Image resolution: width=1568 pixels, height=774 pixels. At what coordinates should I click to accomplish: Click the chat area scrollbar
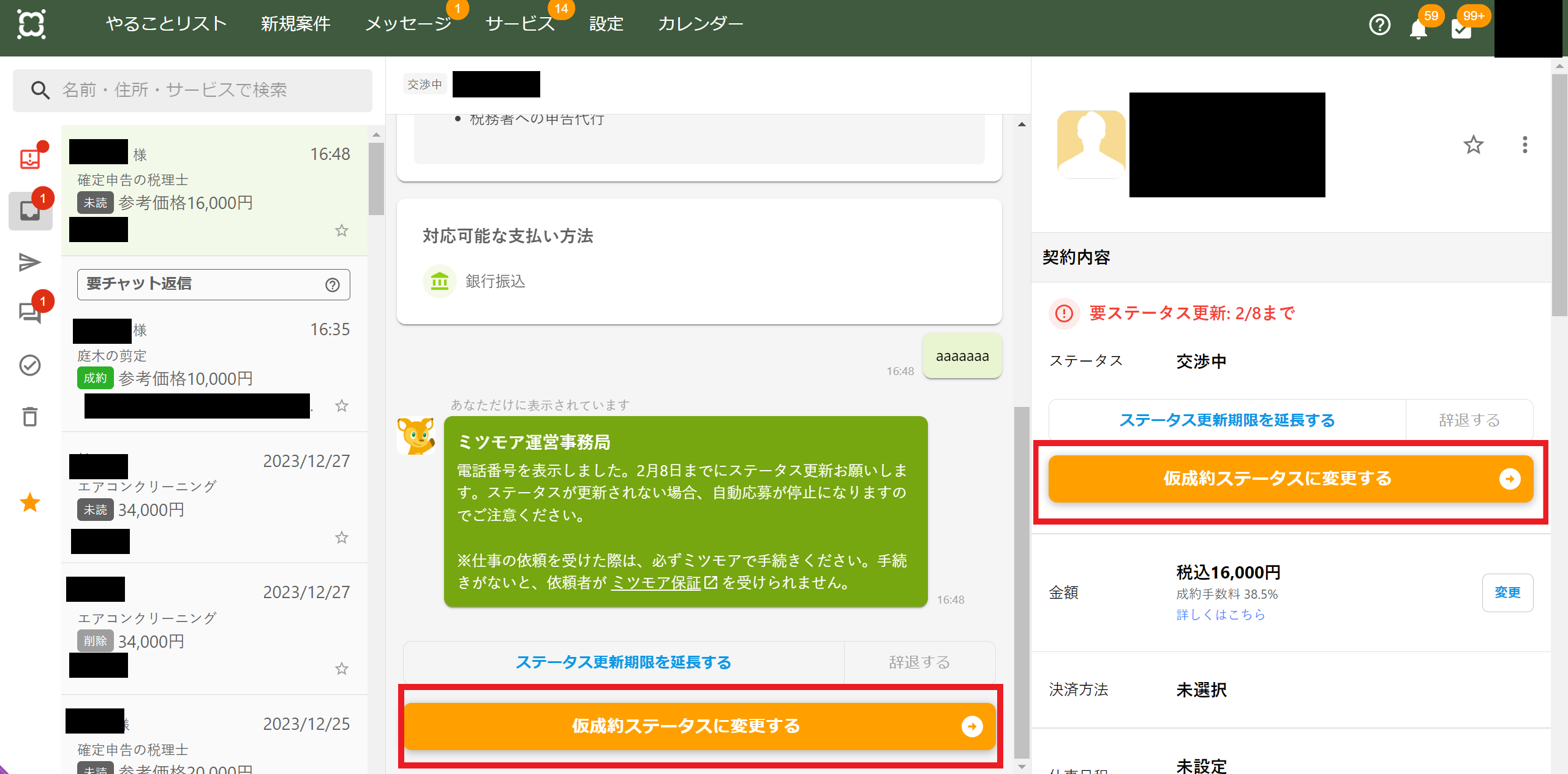point(1022,582)
